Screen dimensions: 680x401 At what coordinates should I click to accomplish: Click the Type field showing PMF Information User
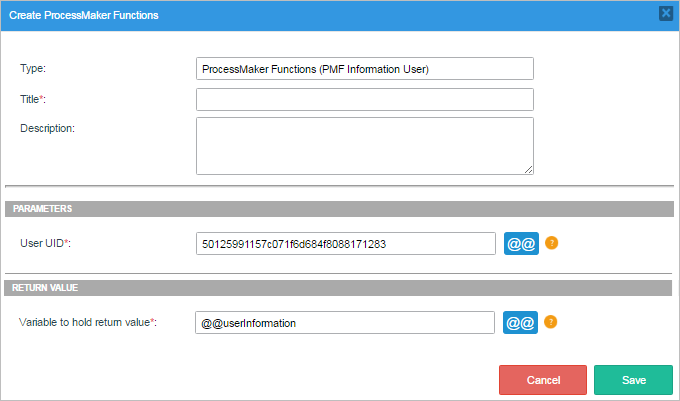[x=364, y=68]
